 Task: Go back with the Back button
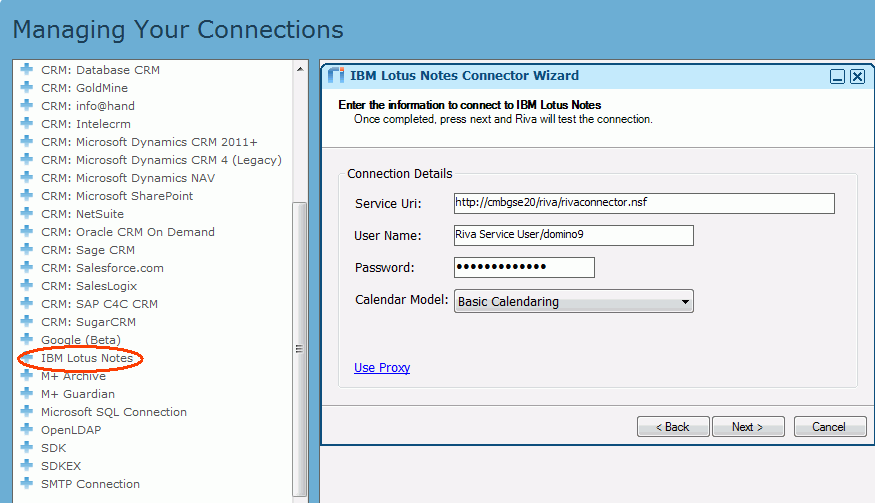673,427
